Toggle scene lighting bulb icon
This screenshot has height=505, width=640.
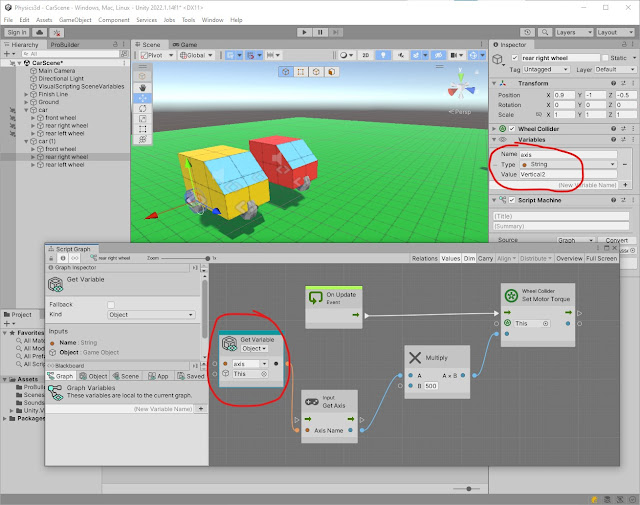click(382, 55)
